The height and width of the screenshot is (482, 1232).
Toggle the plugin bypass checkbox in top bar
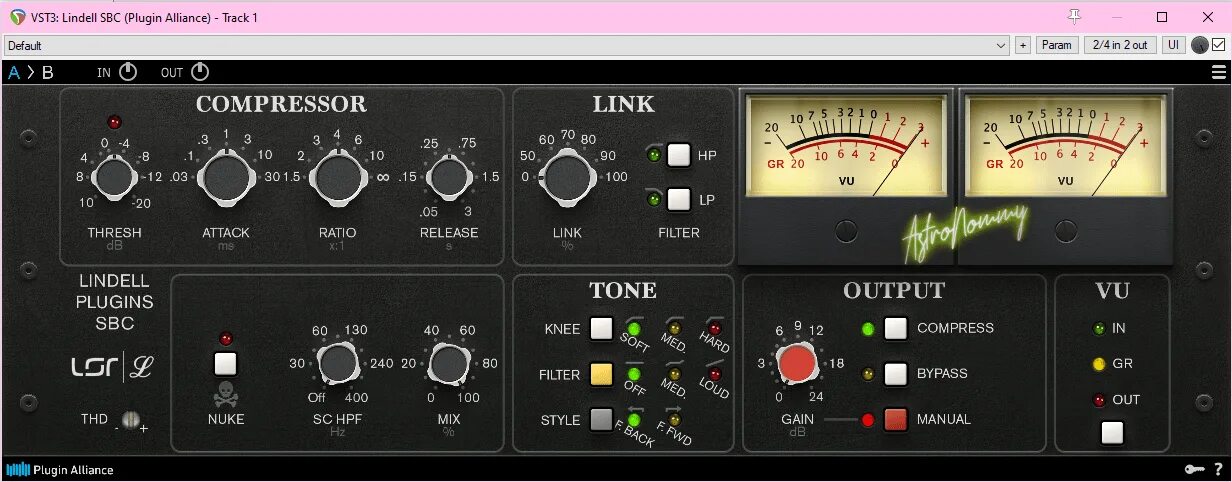coord(1218,45)
